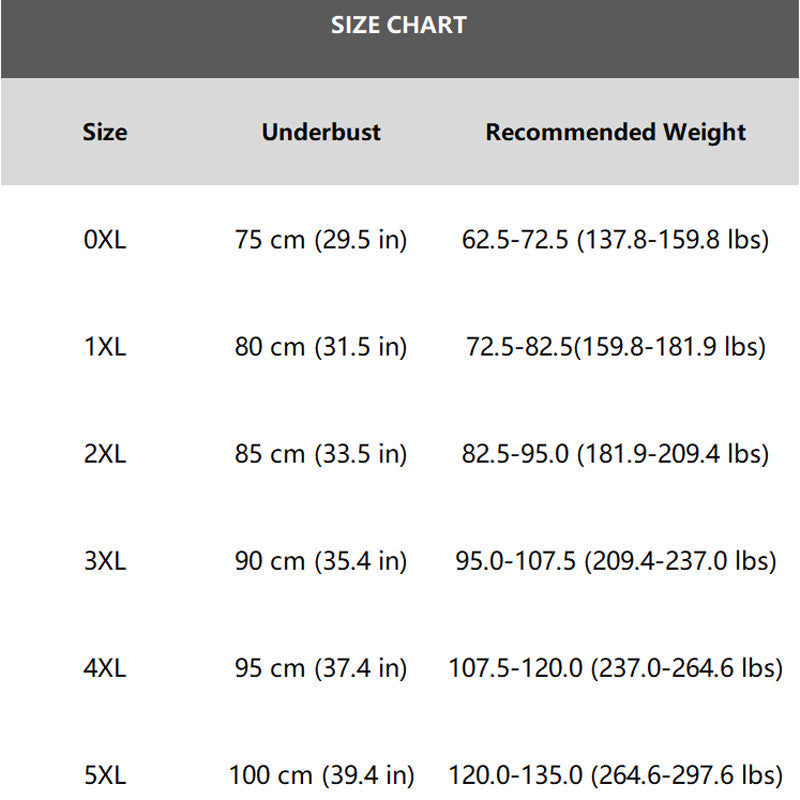The height and width of the screenshot is (800, 800).
Task: Click the 85 cm (33.5 in) underbust value
Action: 321,454
